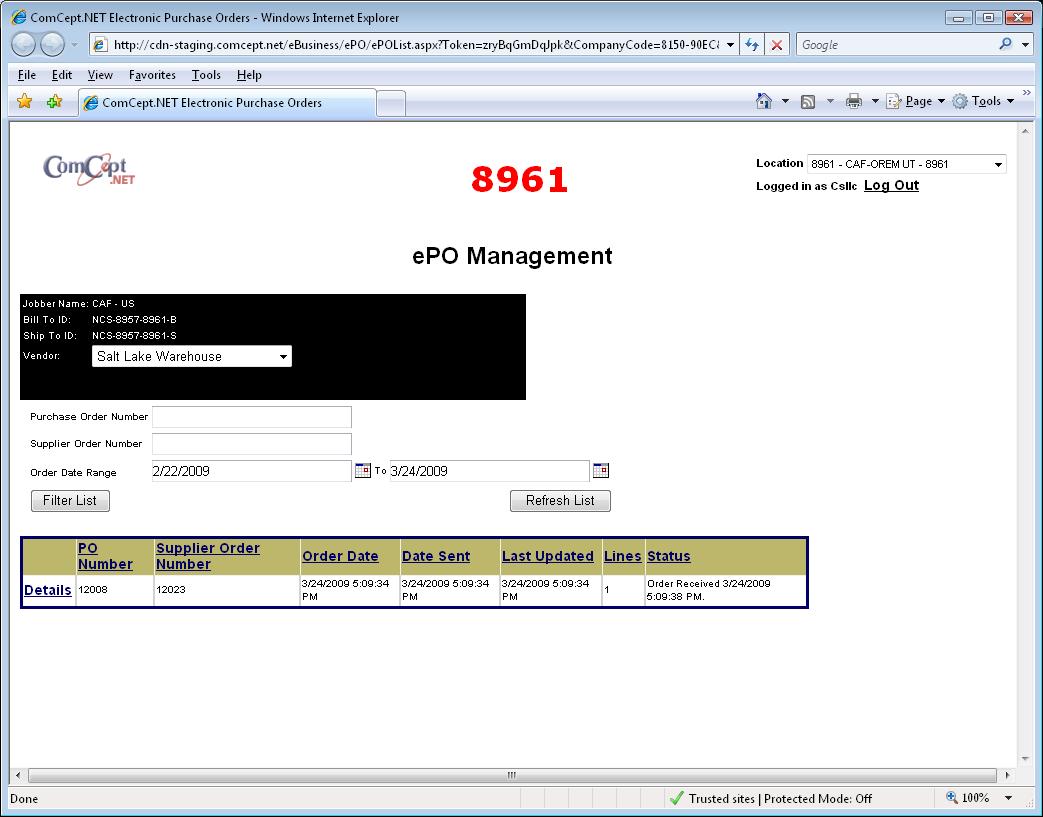This screenshot has height=817, width=1043.
Task: Open the zoom level dropdown
Action: [x=1008, y=798]
